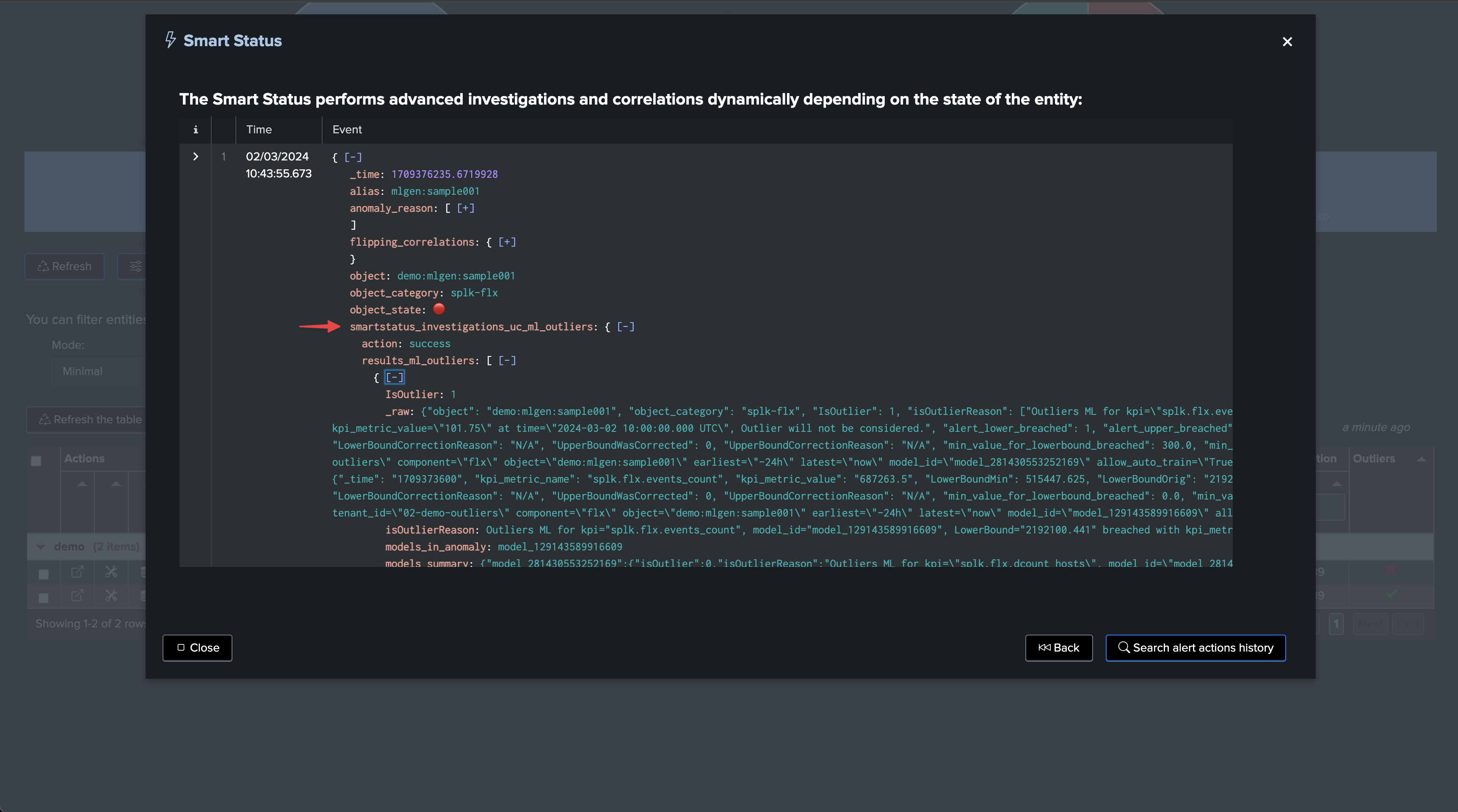
Task: Click the Event column header
Action: tap(347, 130)
